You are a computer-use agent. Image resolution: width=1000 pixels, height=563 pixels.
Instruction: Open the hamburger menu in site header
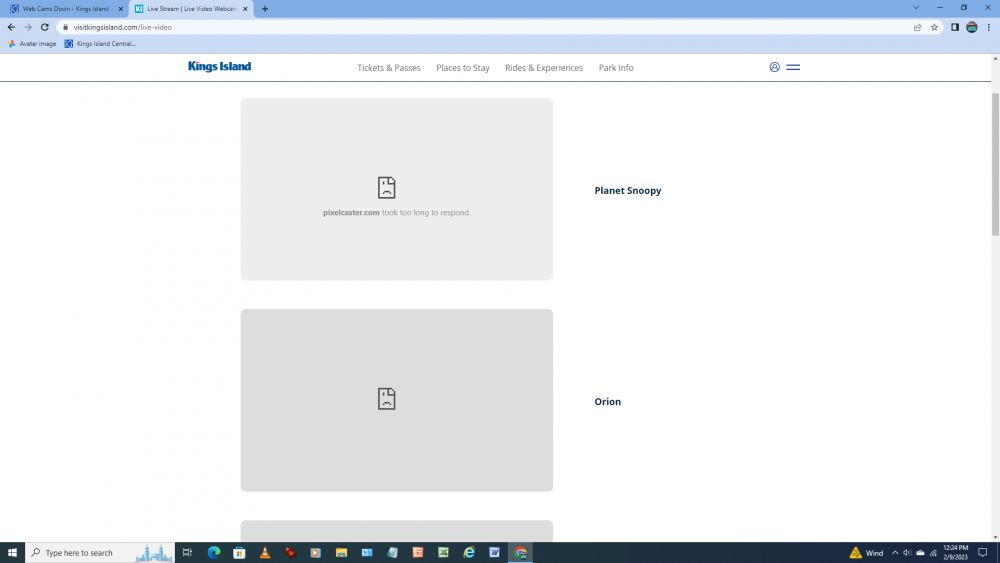point(793,67)
